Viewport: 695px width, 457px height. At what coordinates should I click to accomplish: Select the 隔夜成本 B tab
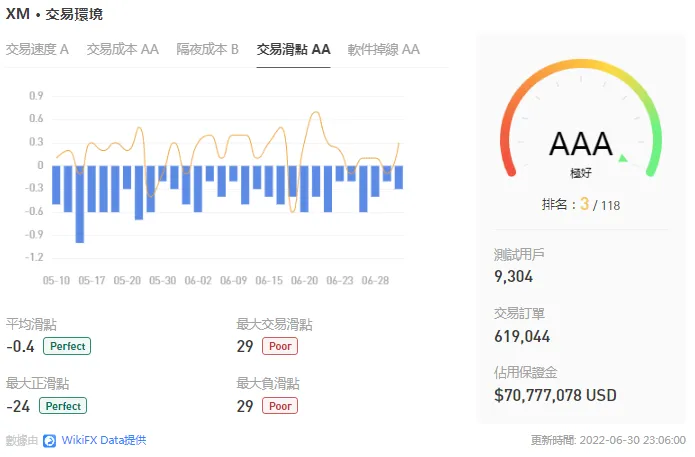[207, 49]
